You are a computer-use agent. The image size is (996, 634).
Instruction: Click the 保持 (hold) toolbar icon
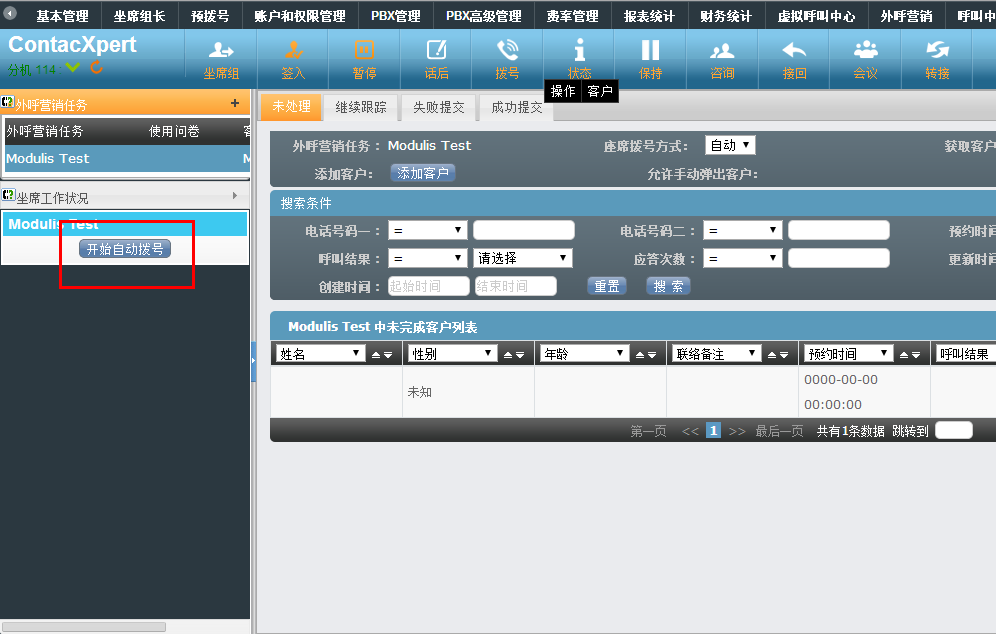coord(650,50)
